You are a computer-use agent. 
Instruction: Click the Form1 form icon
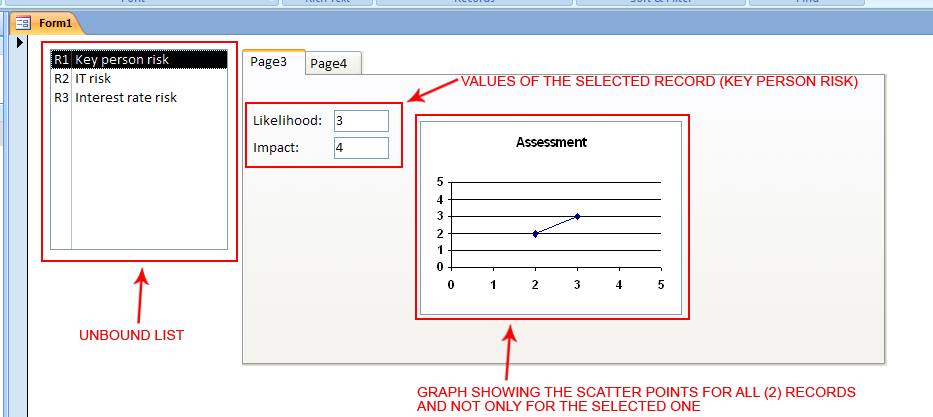[x=23, y=23]
